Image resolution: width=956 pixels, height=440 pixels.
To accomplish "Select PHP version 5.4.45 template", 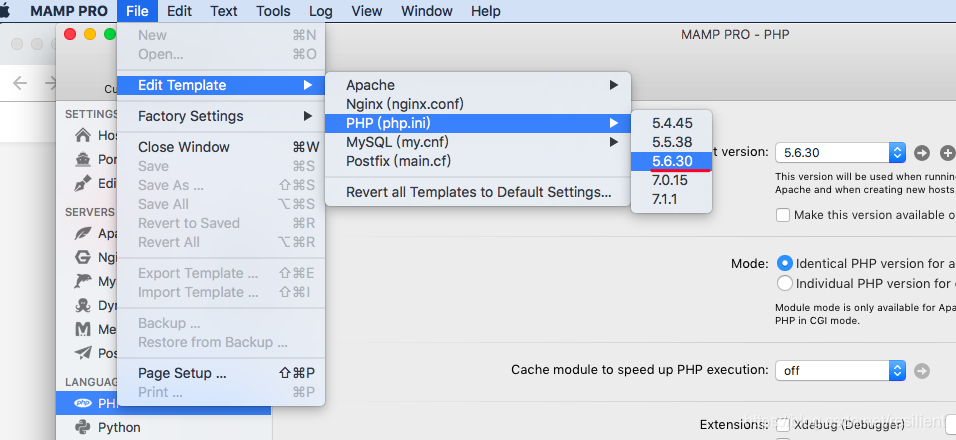I will coord(671,123).
